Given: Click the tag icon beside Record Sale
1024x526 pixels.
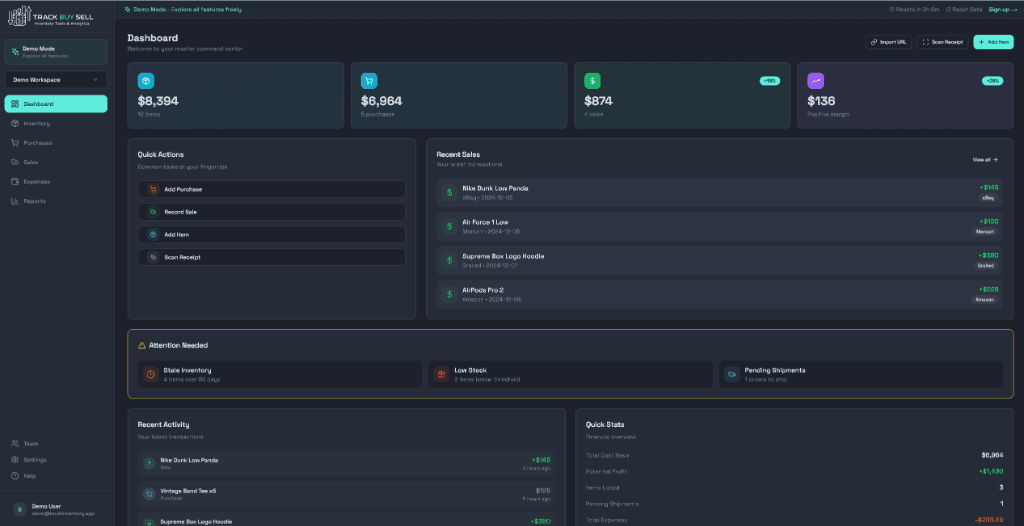Looking at the screenshot, I should [153, 212].
